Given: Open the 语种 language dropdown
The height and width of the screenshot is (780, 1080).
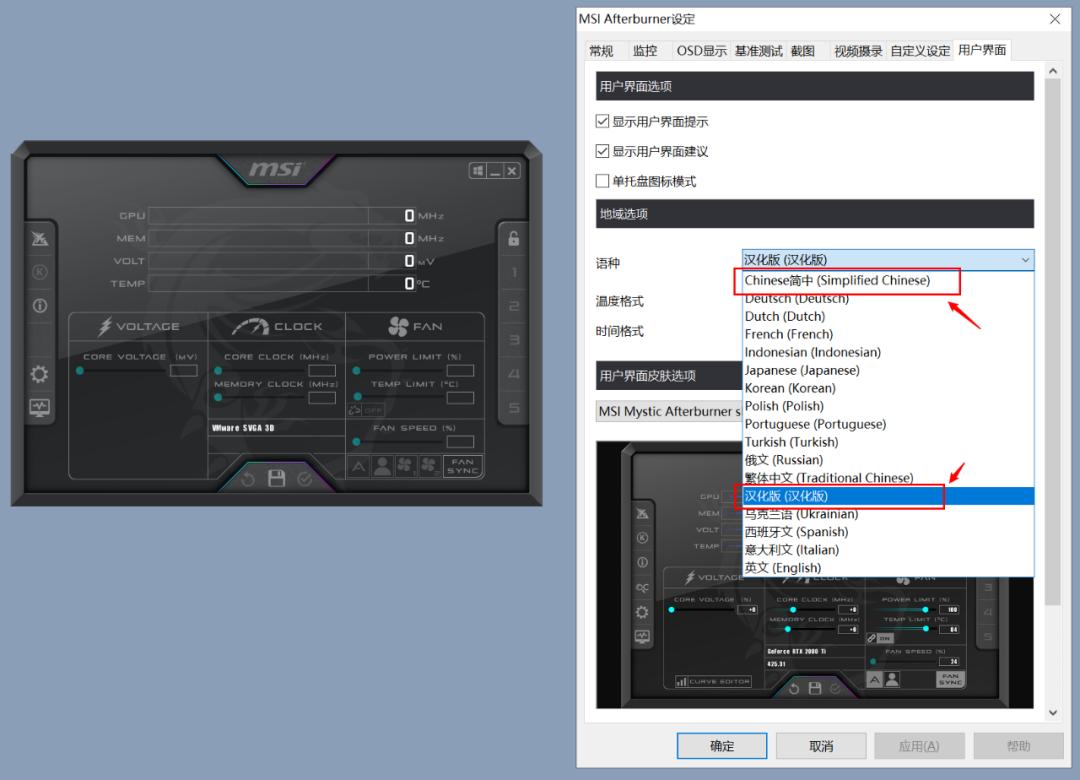Looking at the screenshot, I should [x=1024, y=259].
